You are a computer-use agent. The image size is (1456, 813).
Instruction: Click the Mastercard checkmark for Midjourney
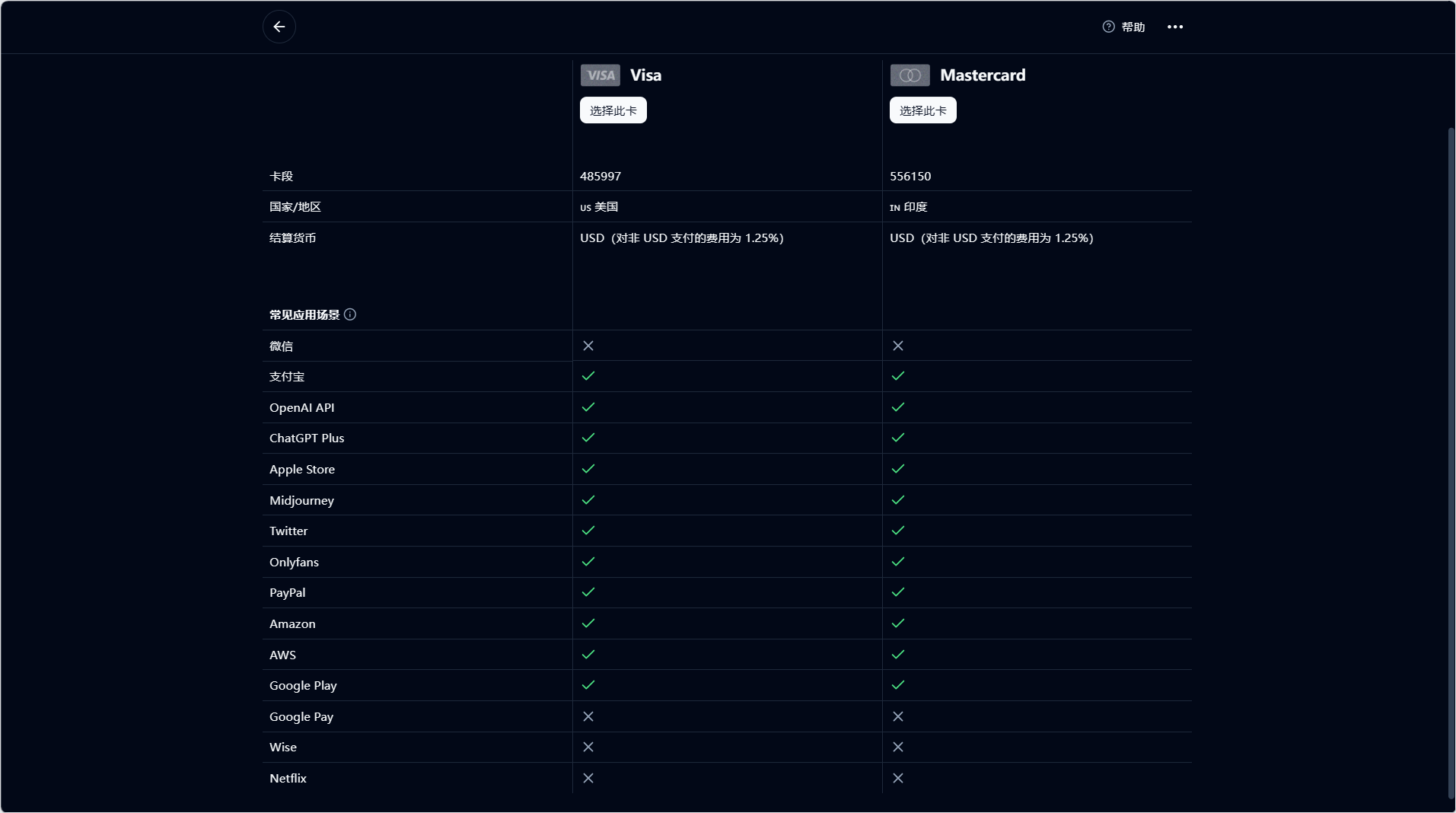[898, 500]
